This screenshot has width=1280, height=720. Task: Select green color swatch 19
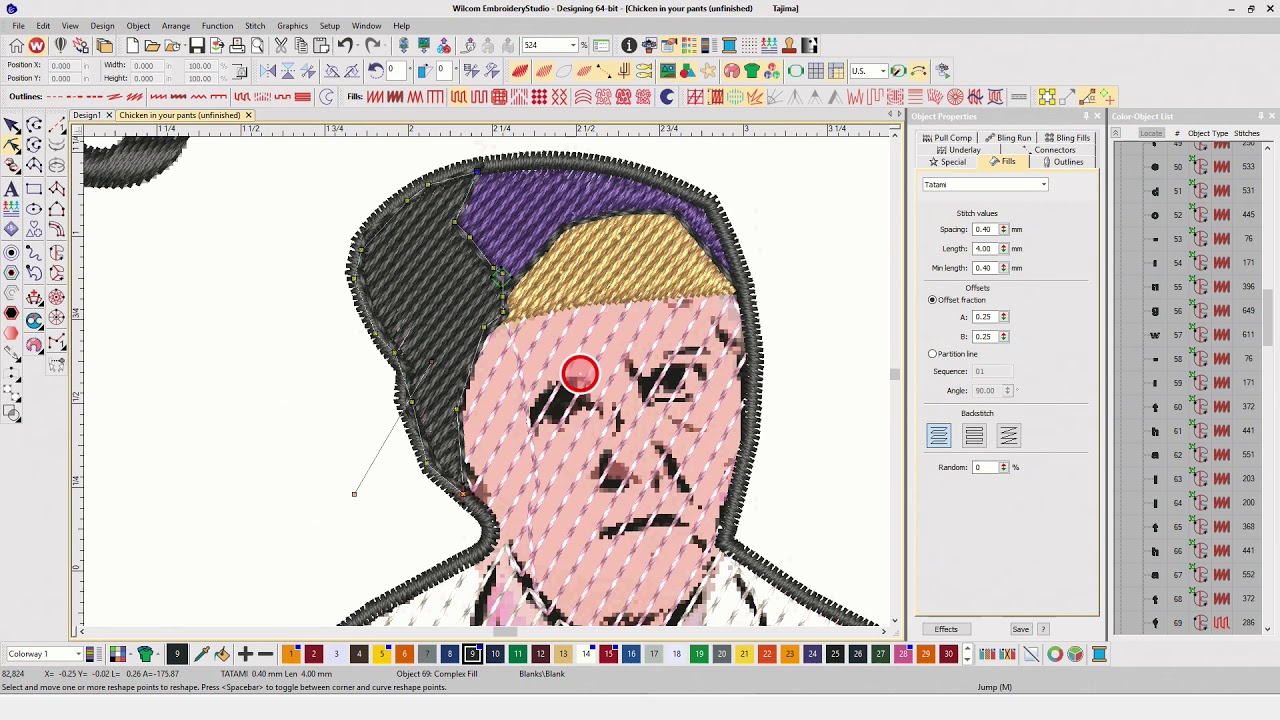pos(699,654)
